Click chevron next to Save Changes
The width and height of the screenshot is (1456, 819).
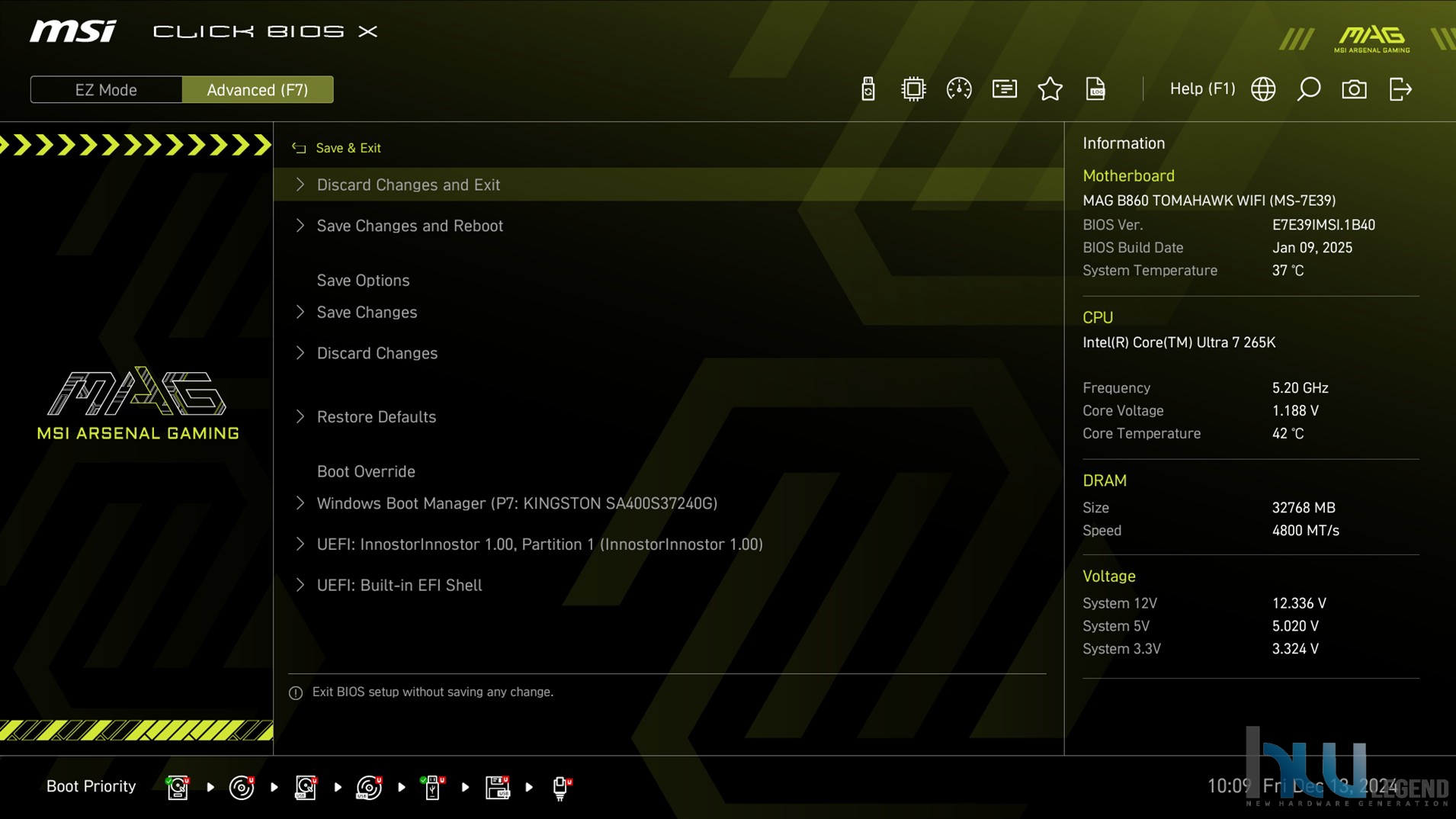[300, 312]
